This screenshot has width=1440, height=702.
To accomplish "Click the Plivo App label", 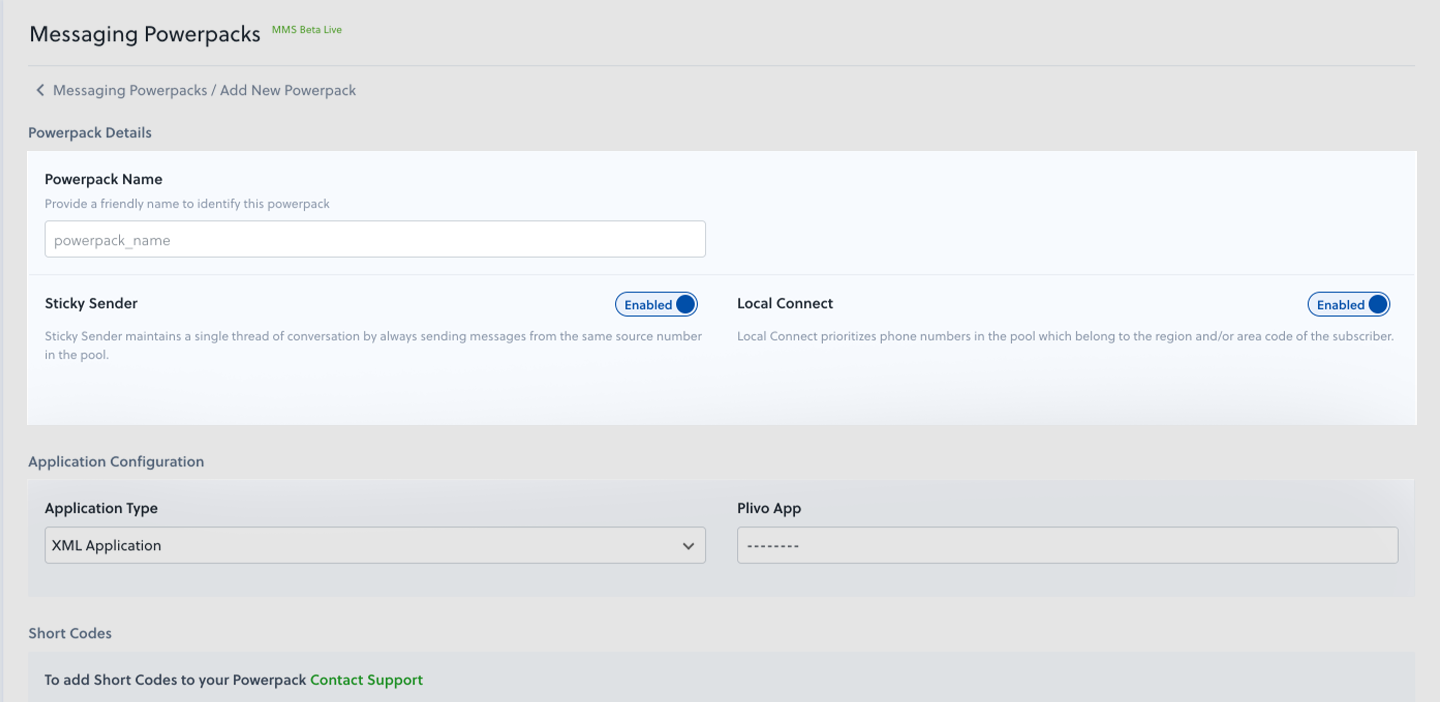I will click(769, 508).
